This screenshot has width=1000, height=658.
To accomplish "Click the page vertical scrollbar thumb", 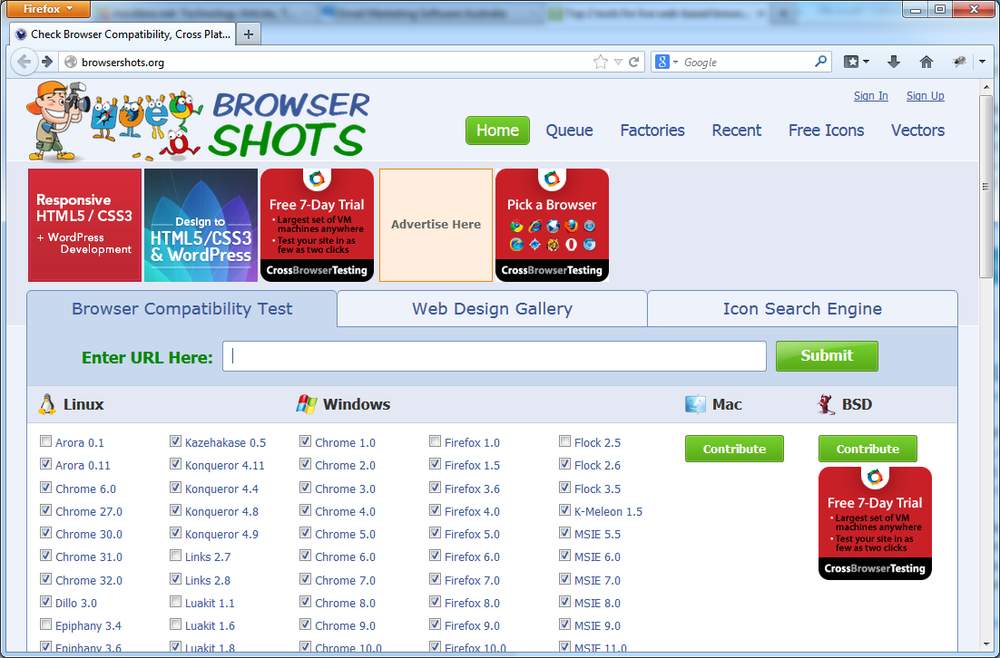I will point(986,186).
